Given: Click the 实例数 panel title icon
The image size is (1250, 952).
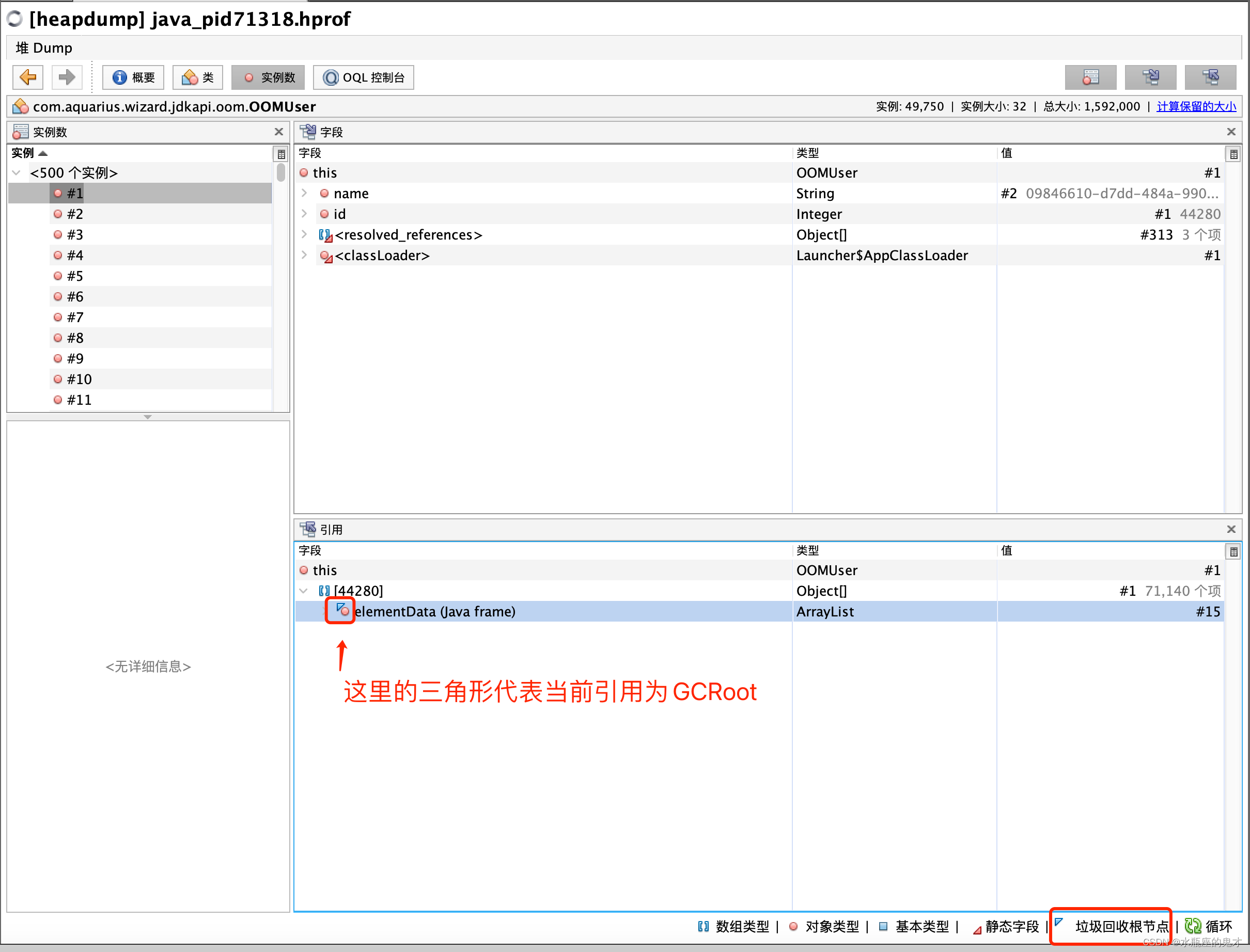Looking at the screenshot, I should [x=21, y=132].
